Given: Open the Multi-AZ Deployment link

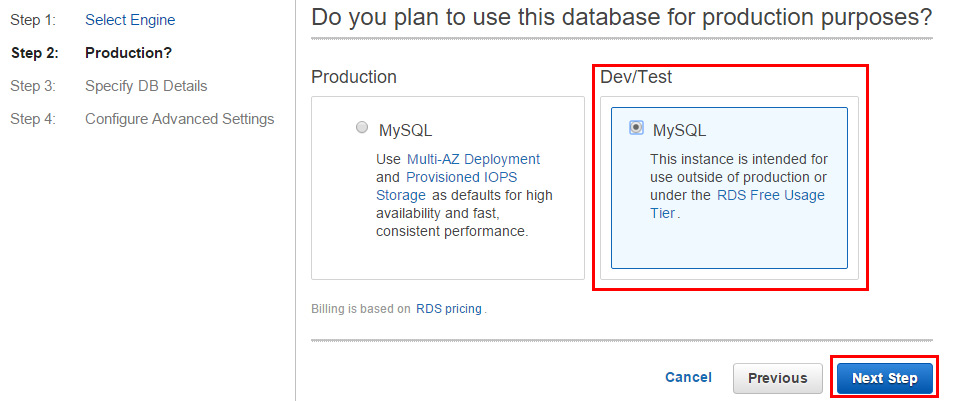Looking at the screenshot, I should pyautogui.click(x=473, y=159).
